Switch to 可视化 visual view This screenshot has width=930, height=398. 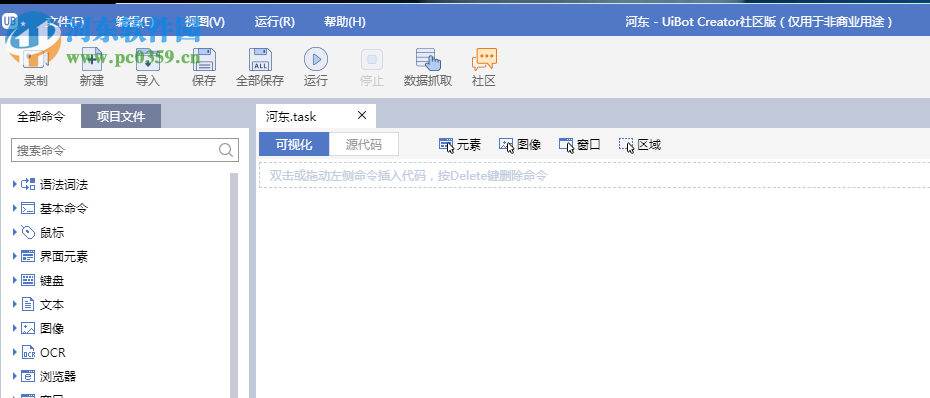pyautogui.click(x=294, y=145)
